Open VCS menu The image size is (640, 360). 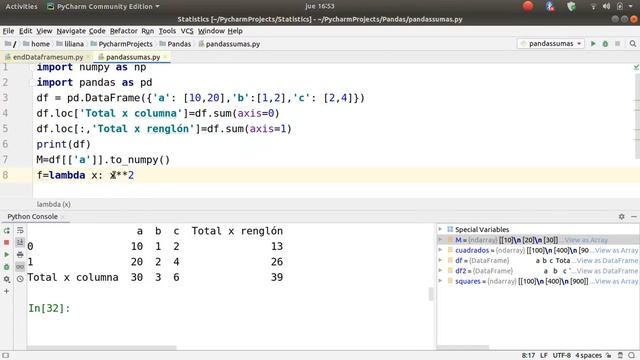187,31
